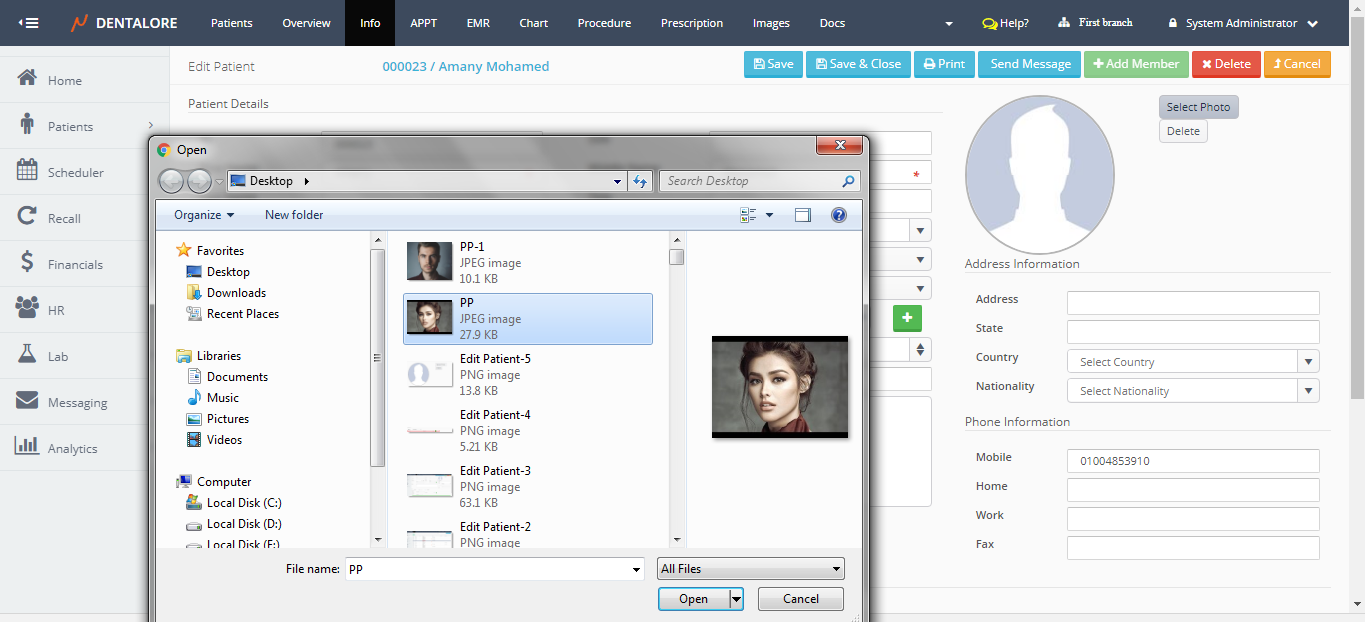This screenshot has height=622, width=1365.
Task: Expand the Organize menu
Action: (204, 215)
